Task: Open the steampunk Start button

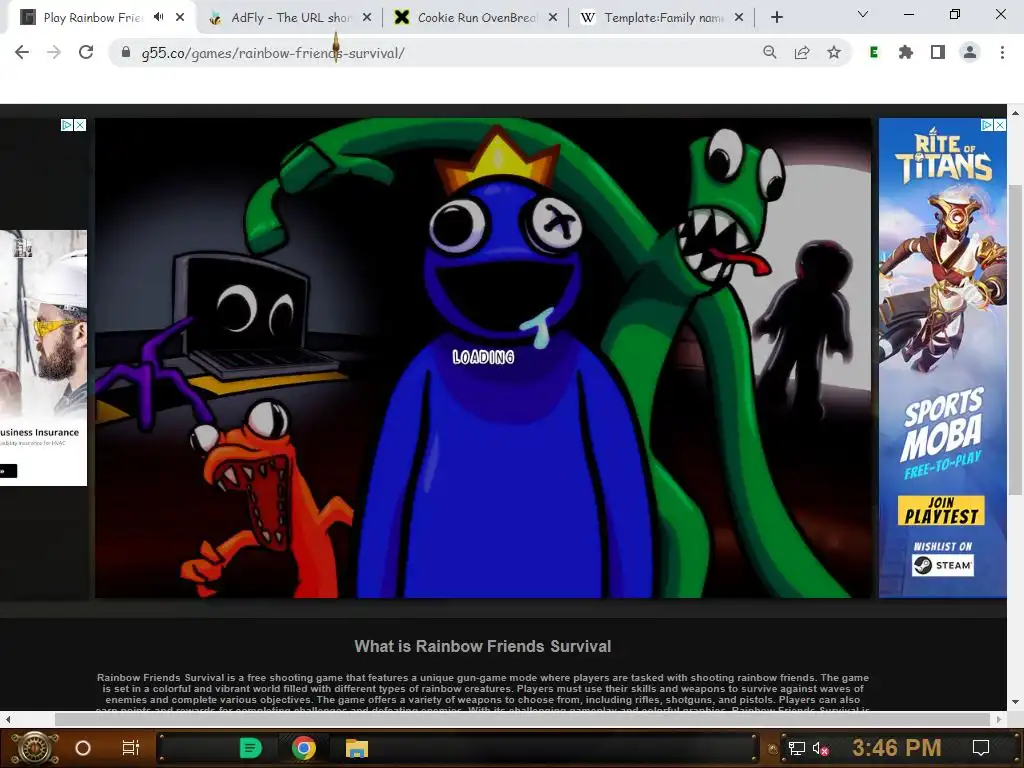Action: (34, 748)
